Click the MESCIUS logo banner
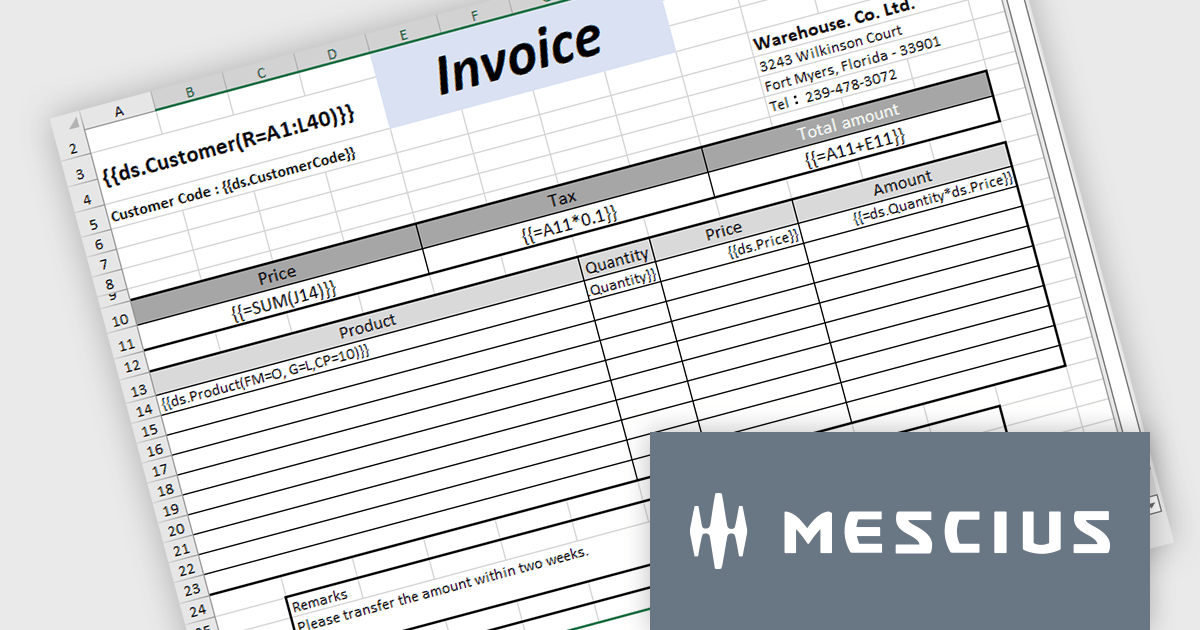The height and width of the screenshot is (630, 1200). click(x=900, y=531)
